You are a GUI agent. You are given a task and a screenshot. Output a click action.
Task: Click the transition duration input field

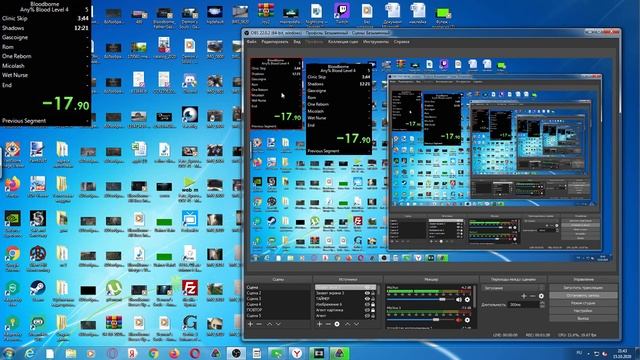(x=523, y=304)
